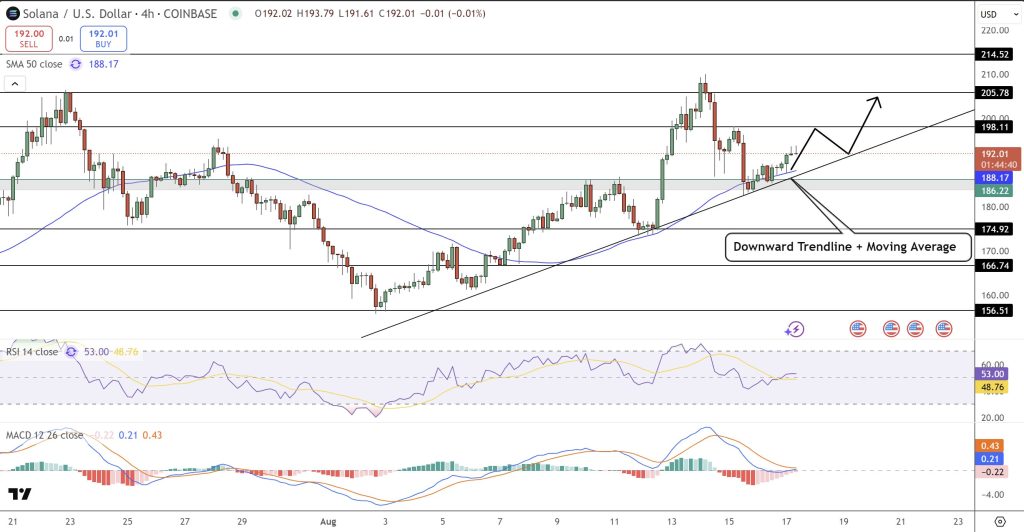Click the 188.17 SMA price label
The width and height of the screenshot is (1024, 532).
coord(995,178)
